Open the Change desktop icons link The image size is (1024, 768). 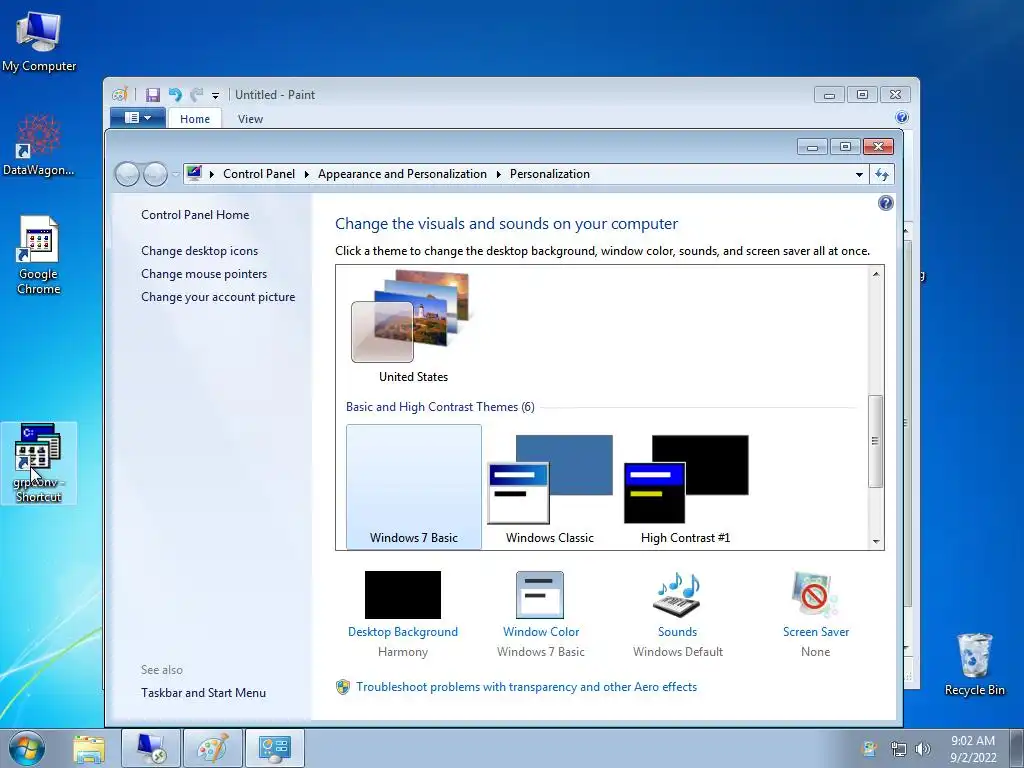coord(199,251)
